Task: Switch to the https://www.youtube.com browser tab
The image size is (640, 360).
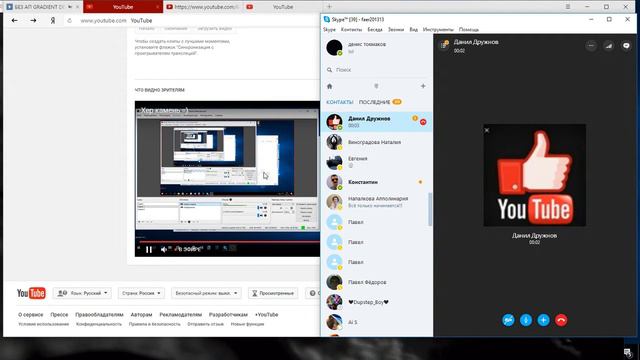Action: point(203,7)
